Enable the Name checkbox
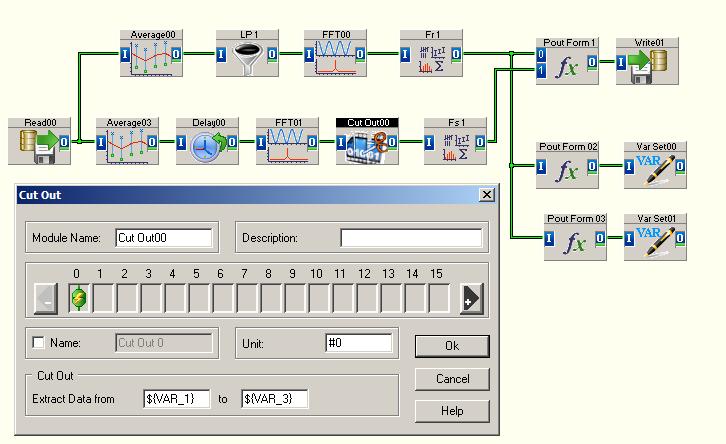This screenshot has height=444, width=726. 38,343
